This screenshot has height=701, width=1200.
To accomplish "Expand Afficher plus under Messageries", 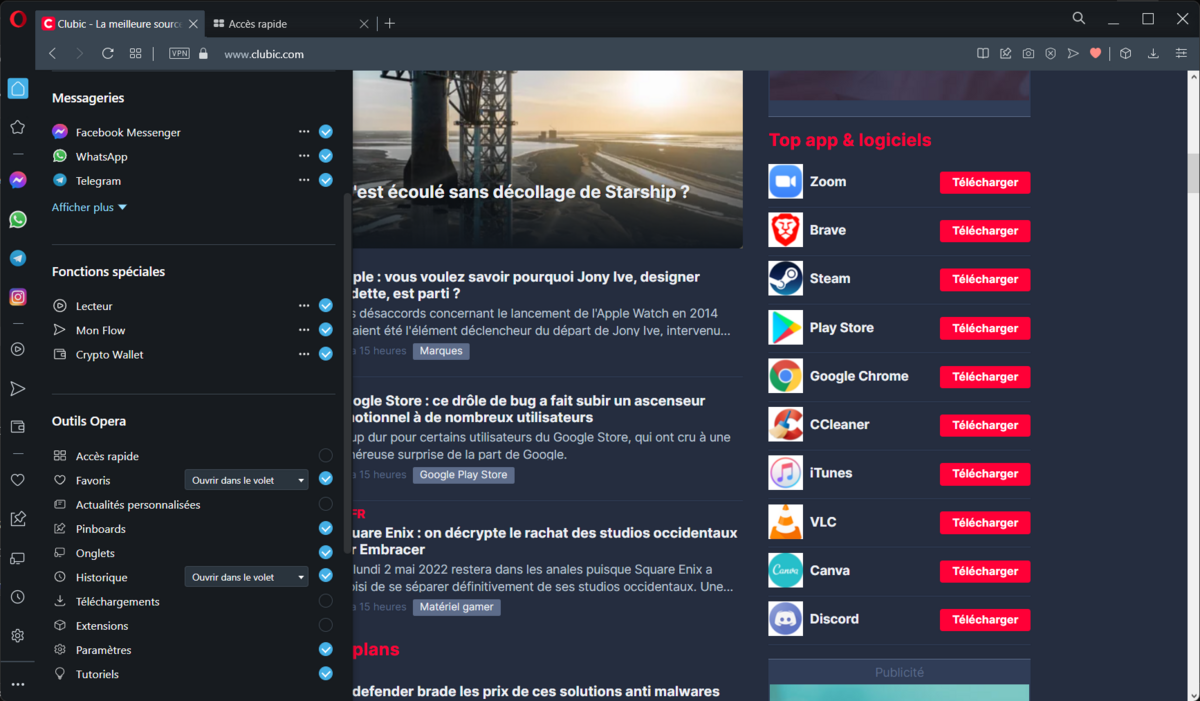I will [x=89, y=207].
